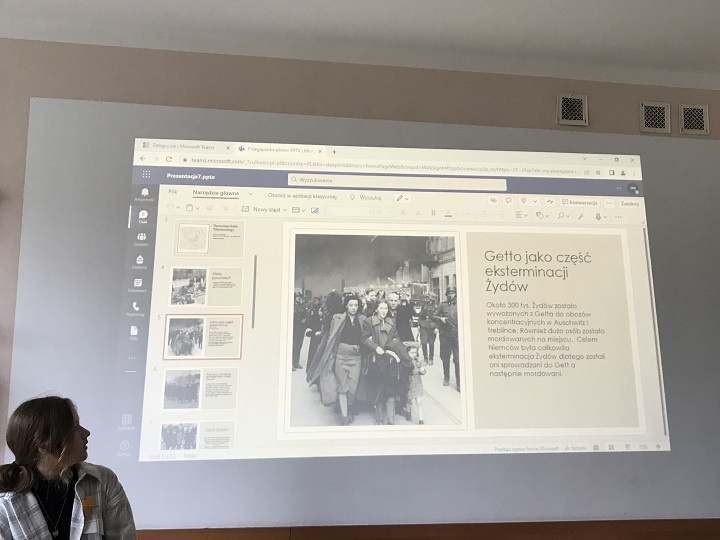720x540 pixels.
Task: Open more ribbon options ellipsis at right
Action: (x=619, y=217)
